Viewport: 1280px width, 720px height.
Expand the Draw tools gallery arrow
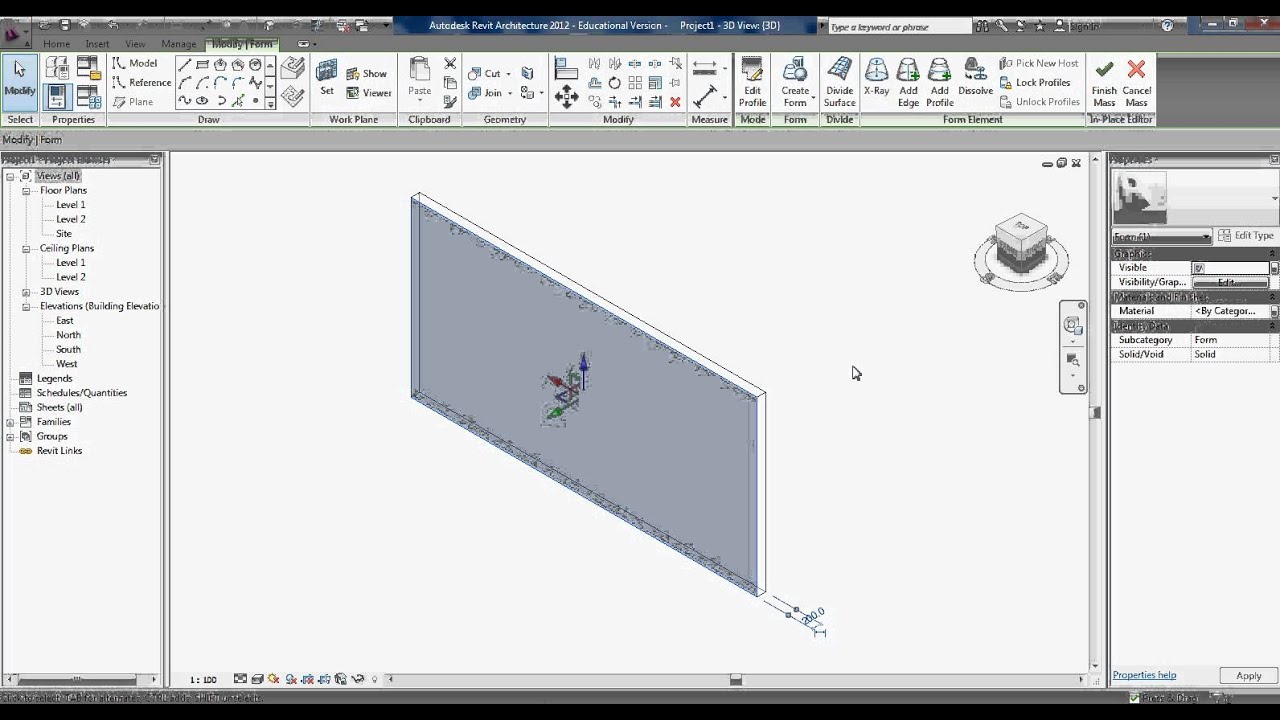click(270, 102)
